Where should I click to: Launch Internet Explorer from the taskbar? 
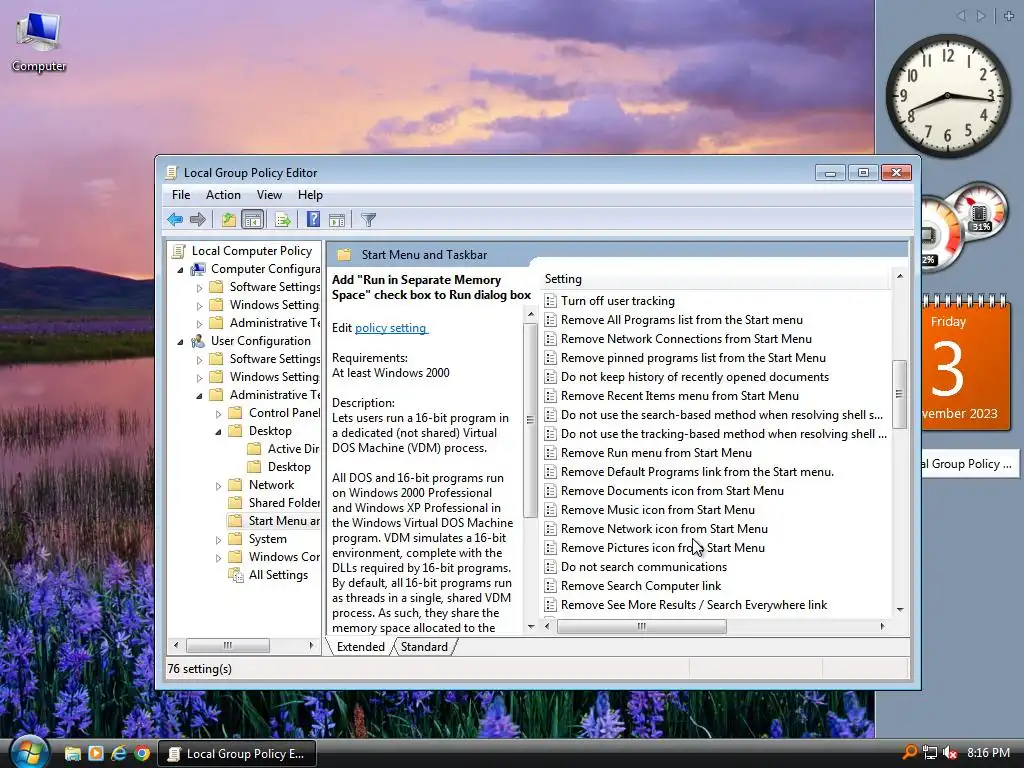[x=118, y=753]
